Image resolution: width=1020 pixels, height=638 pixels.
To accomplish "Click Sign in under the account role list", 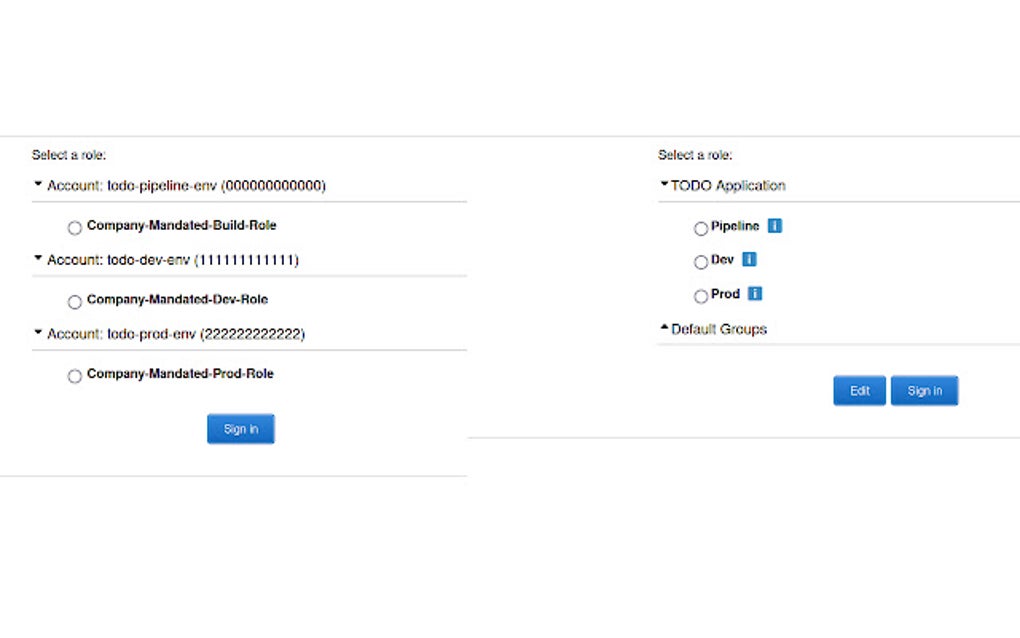I will click(240, 428).
